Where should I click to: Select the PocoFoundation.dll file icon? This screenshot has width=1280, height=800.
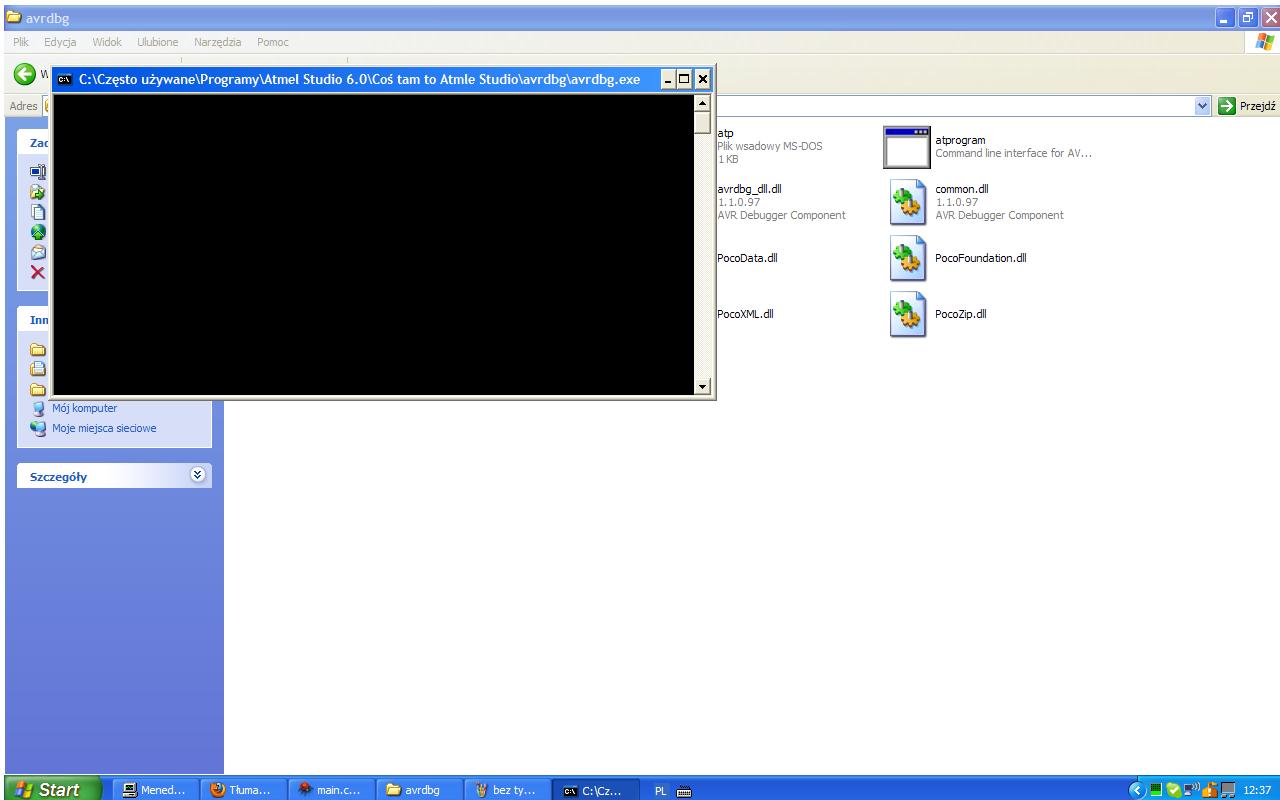pos(907,258)
